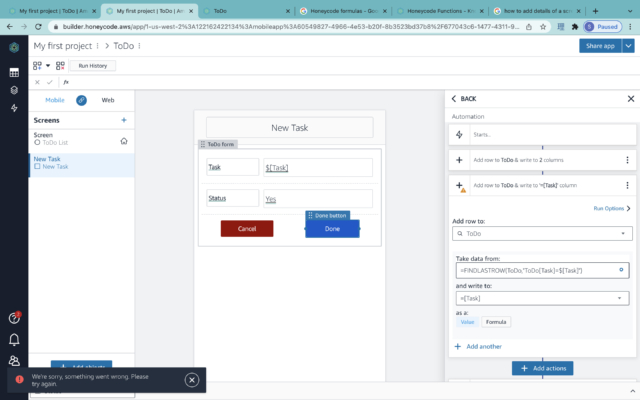Dismiss the error notification toast
Screen dimensions: 640x400
192,380
